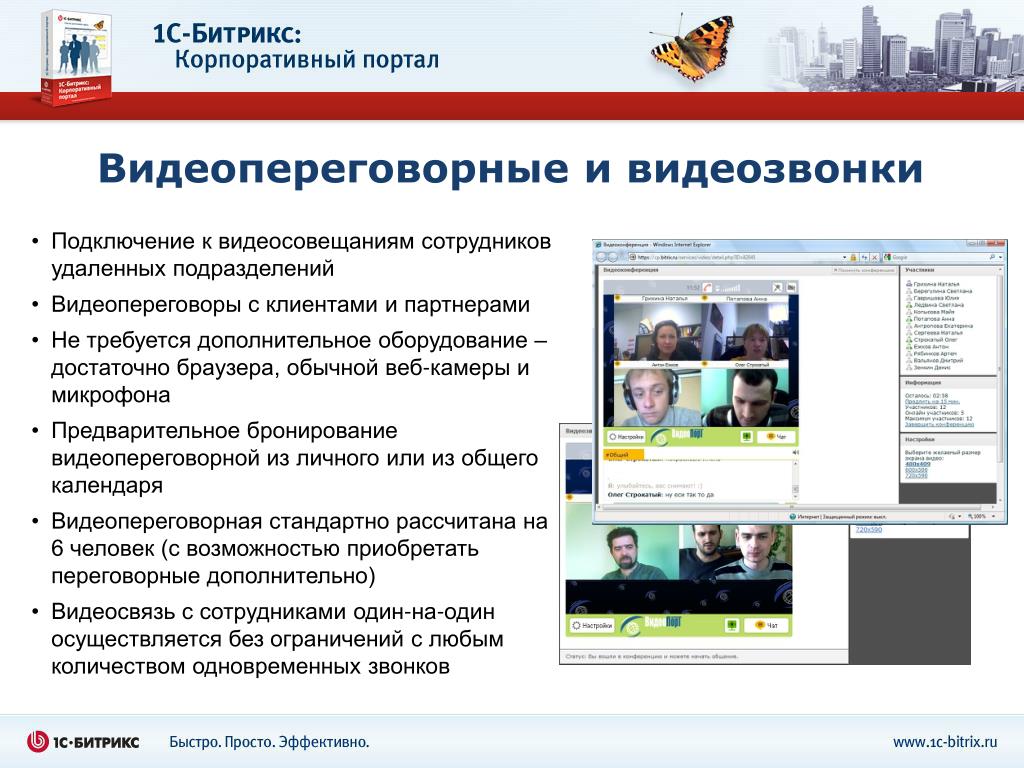
Task: Click Чат button in back window
Action: coord(767,626)
